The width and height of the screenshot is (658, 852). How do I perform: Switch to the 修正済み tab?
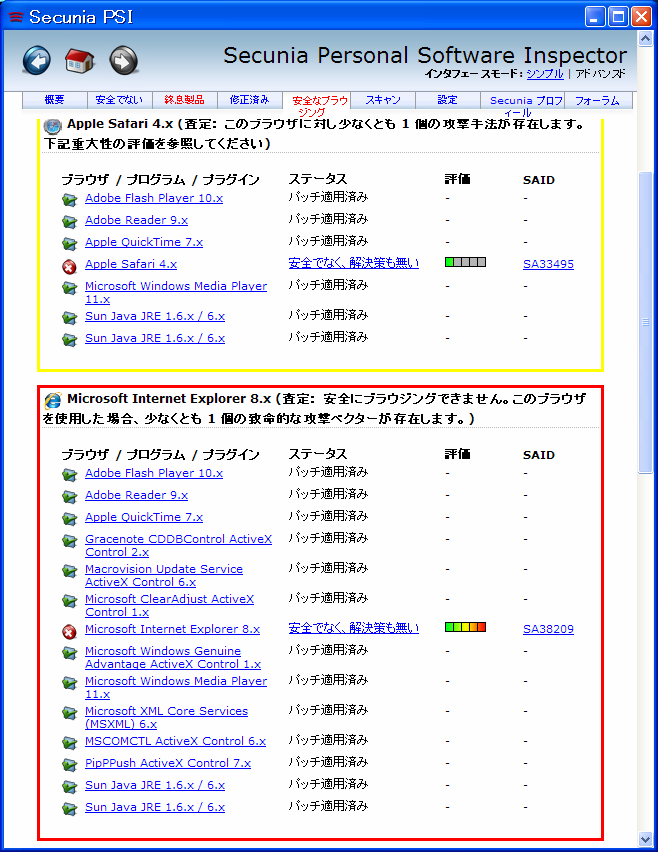(249, 100)
